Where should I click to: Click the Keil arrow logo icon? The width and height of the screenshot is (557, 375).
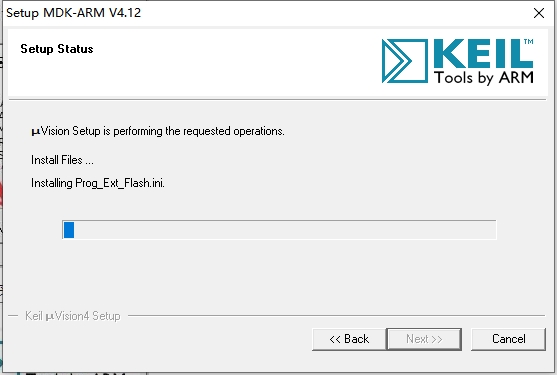[405, 61]
